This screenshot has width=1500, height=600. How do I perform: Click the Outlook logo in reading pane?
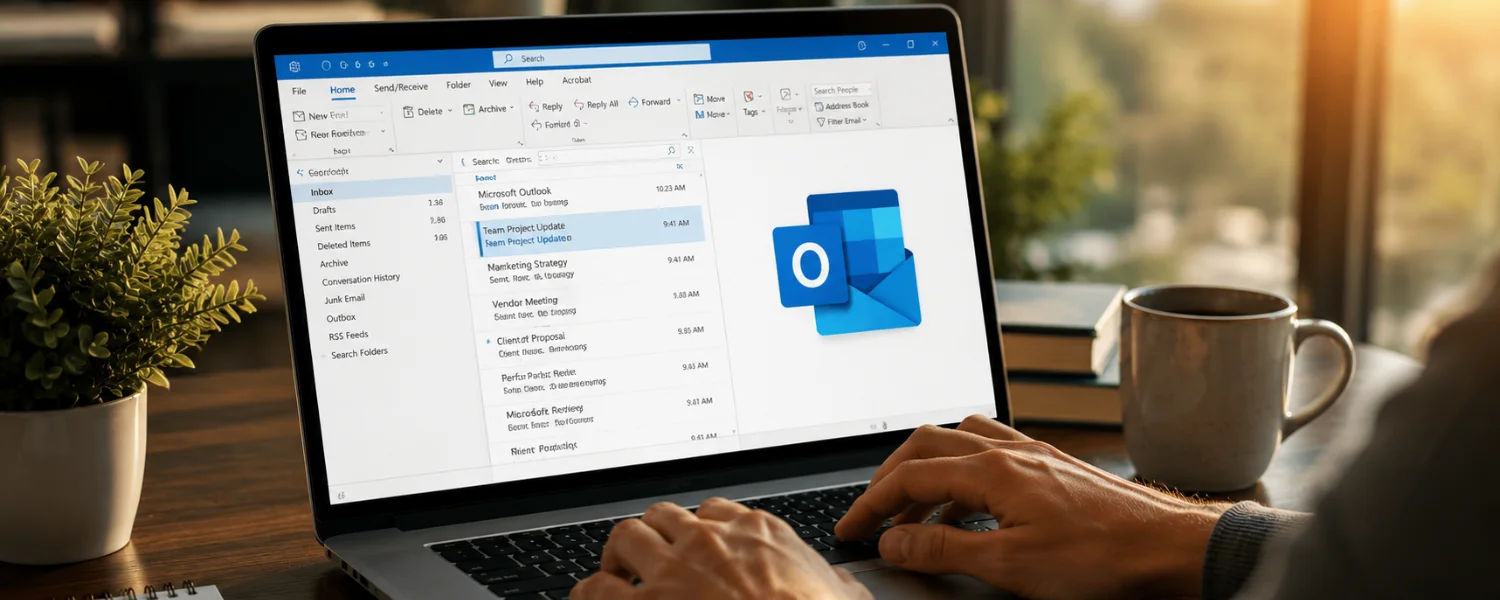846,262
